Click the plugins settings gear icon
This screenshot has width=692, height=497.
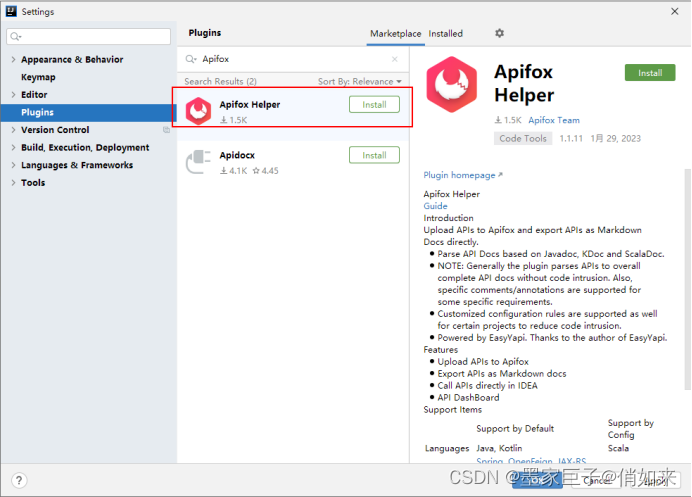(499, 33)
